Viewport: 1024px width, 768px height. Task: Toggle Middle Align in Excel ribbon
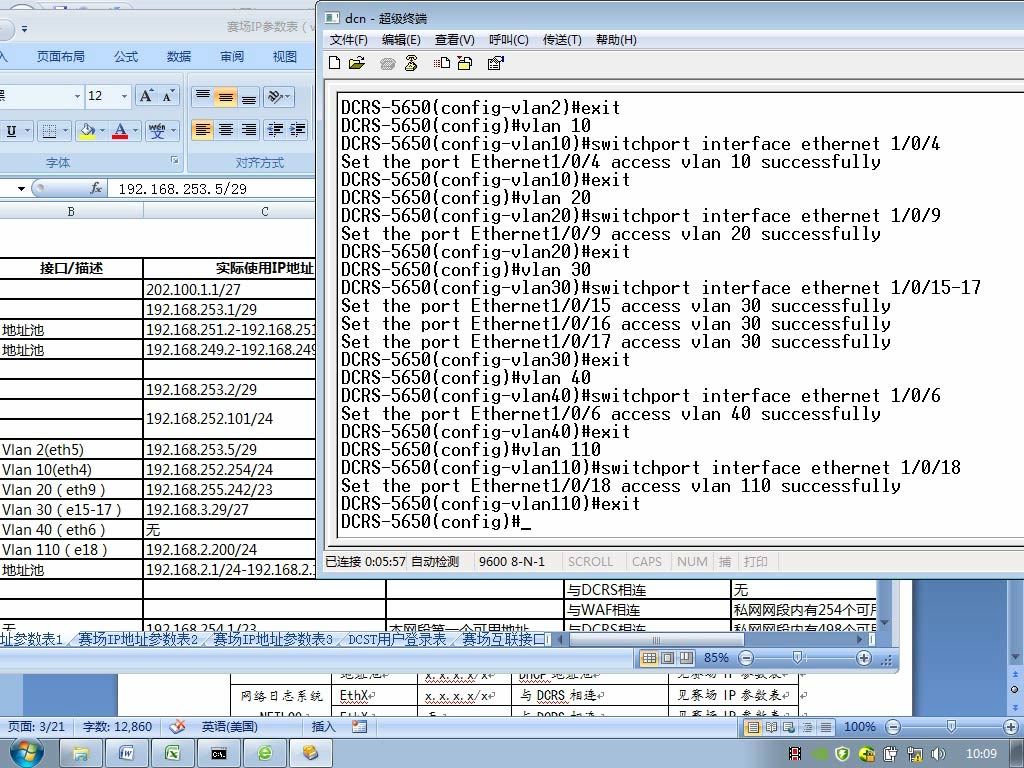(x=226, y=97)
